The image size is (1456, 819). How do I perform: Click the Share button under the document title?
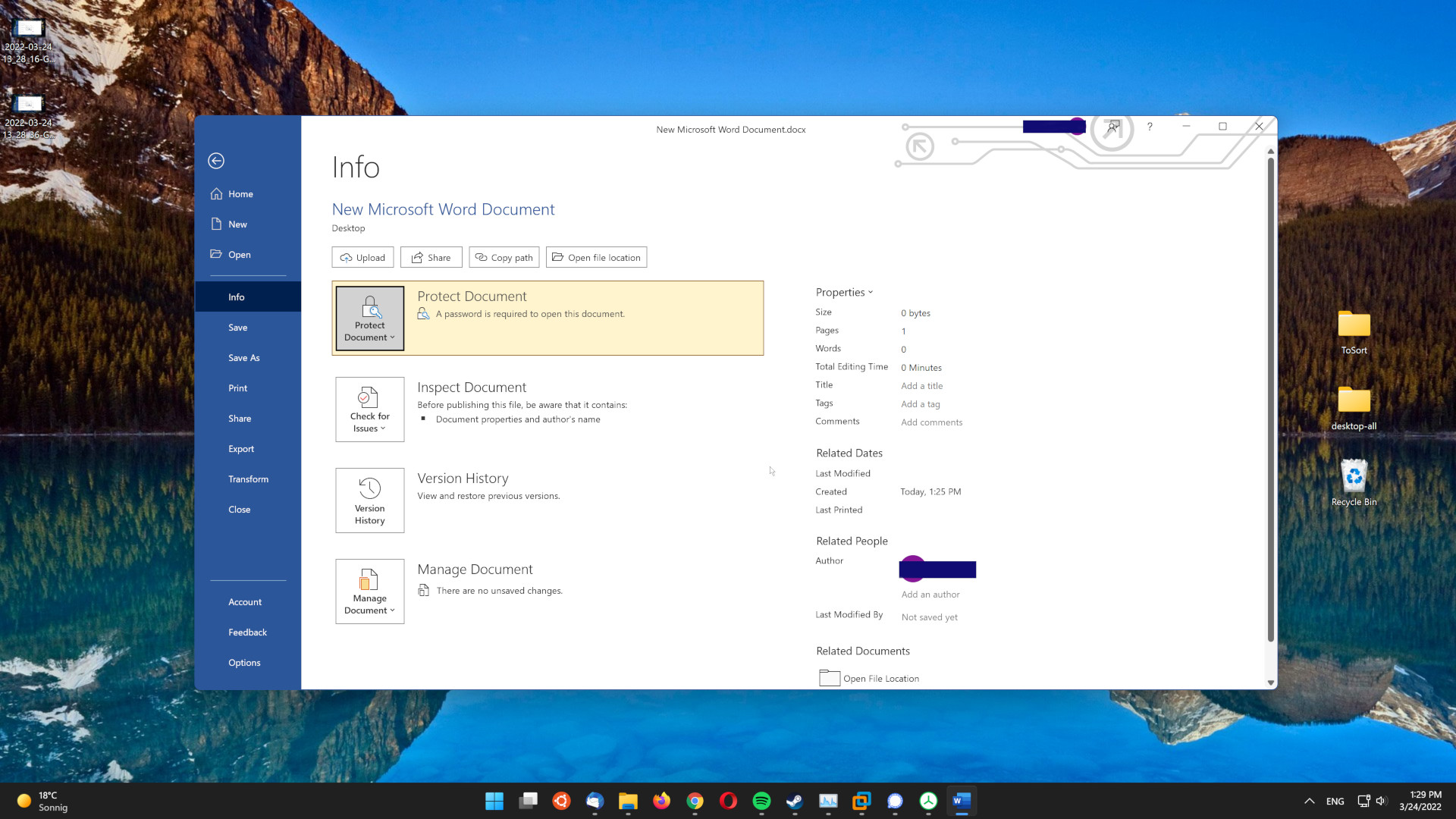point(431,258)
